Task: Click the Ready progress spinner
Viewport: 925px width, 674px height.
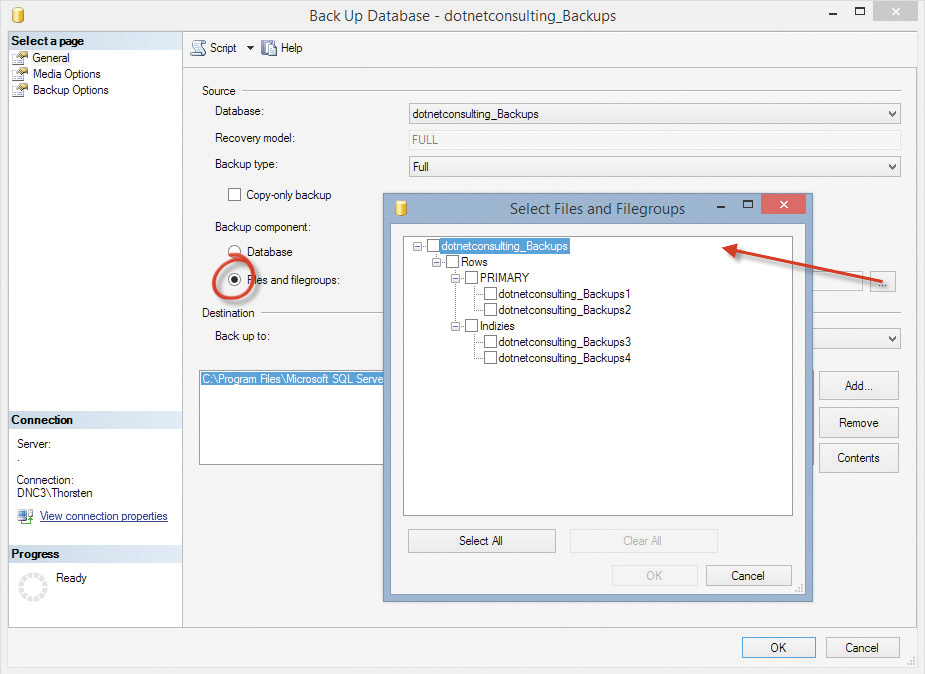Action: pos(32,586)
